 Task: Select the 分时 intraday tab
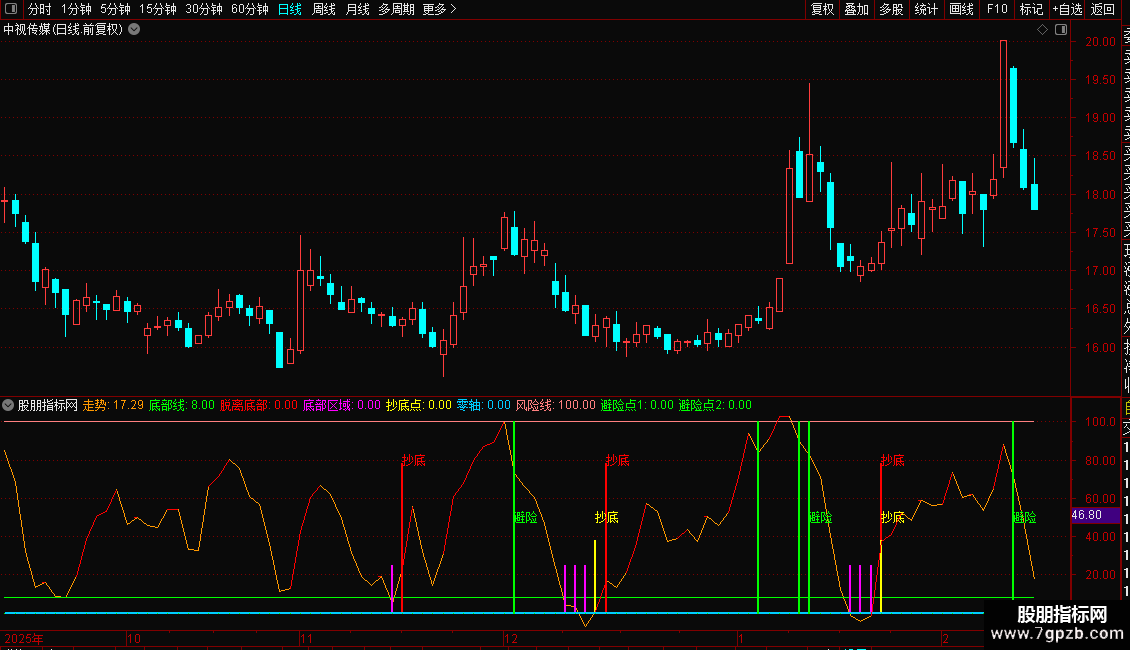tap(39, 9)
